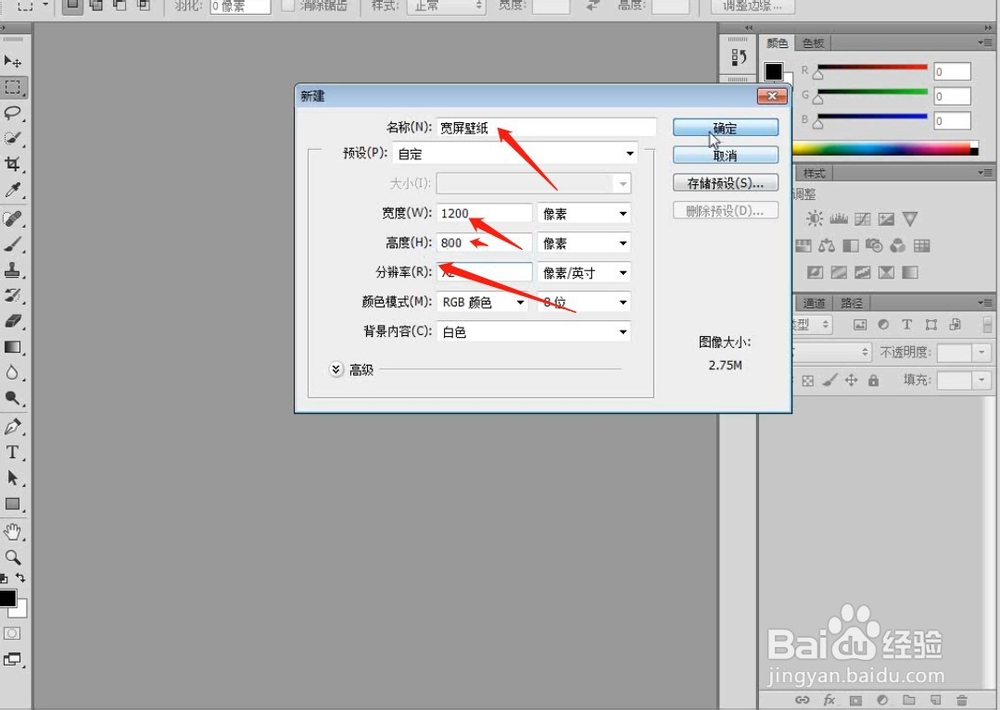Click the 确定 OK button
Screen dimensions: 1000x710
(725, 127)
